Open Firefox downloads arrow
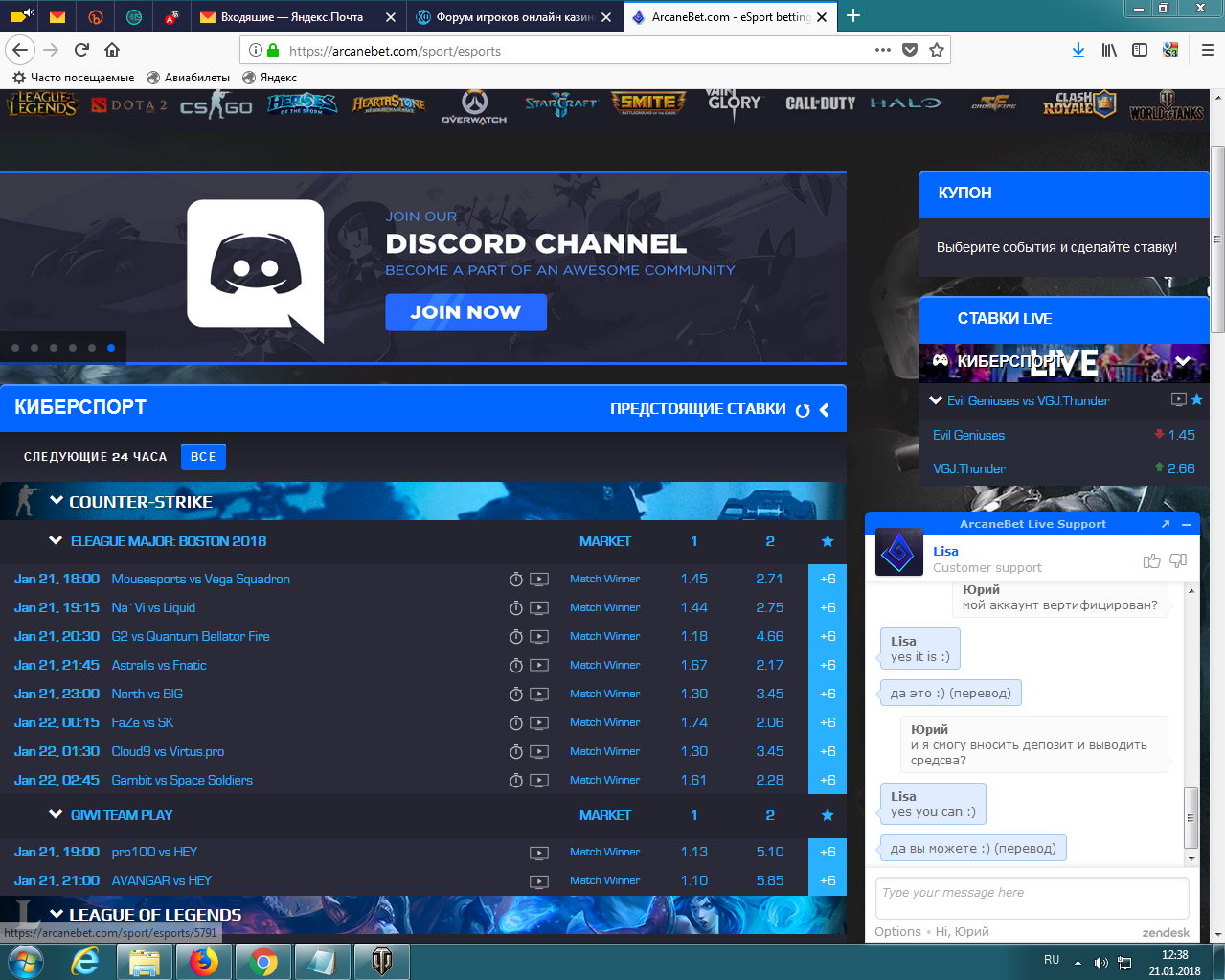Screen dimensions: 1225x980 1078,50
